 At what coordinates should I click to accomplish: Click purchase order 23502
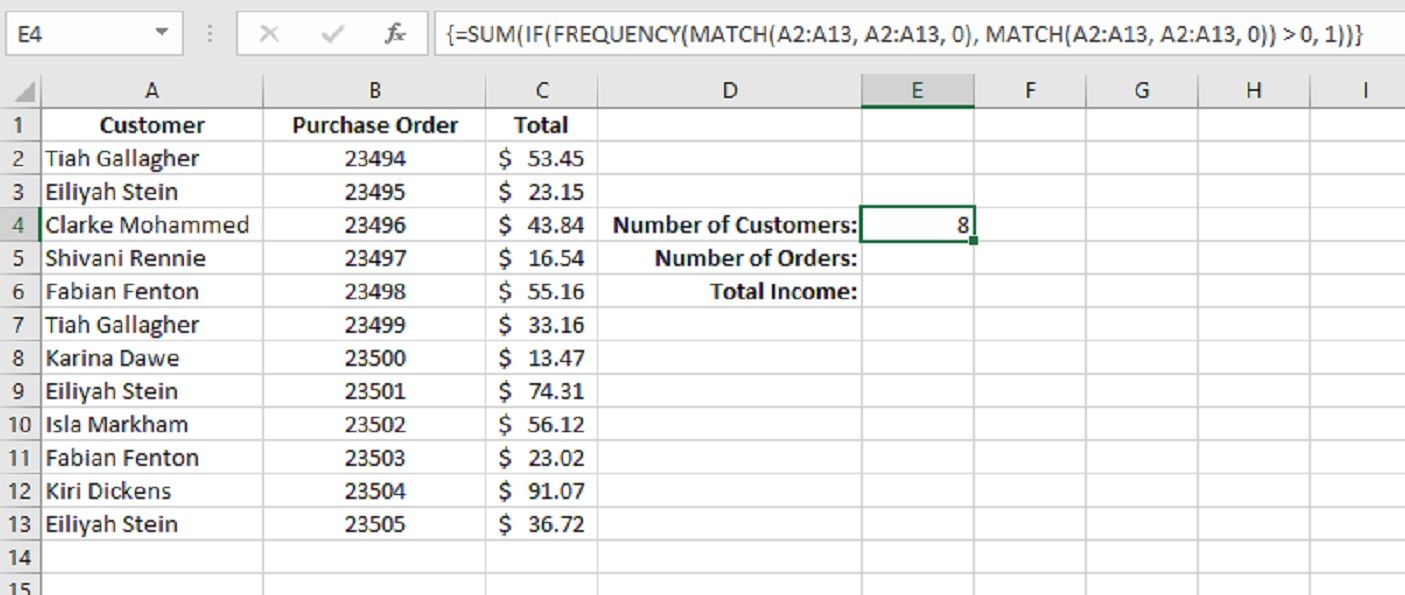point(375,424)
